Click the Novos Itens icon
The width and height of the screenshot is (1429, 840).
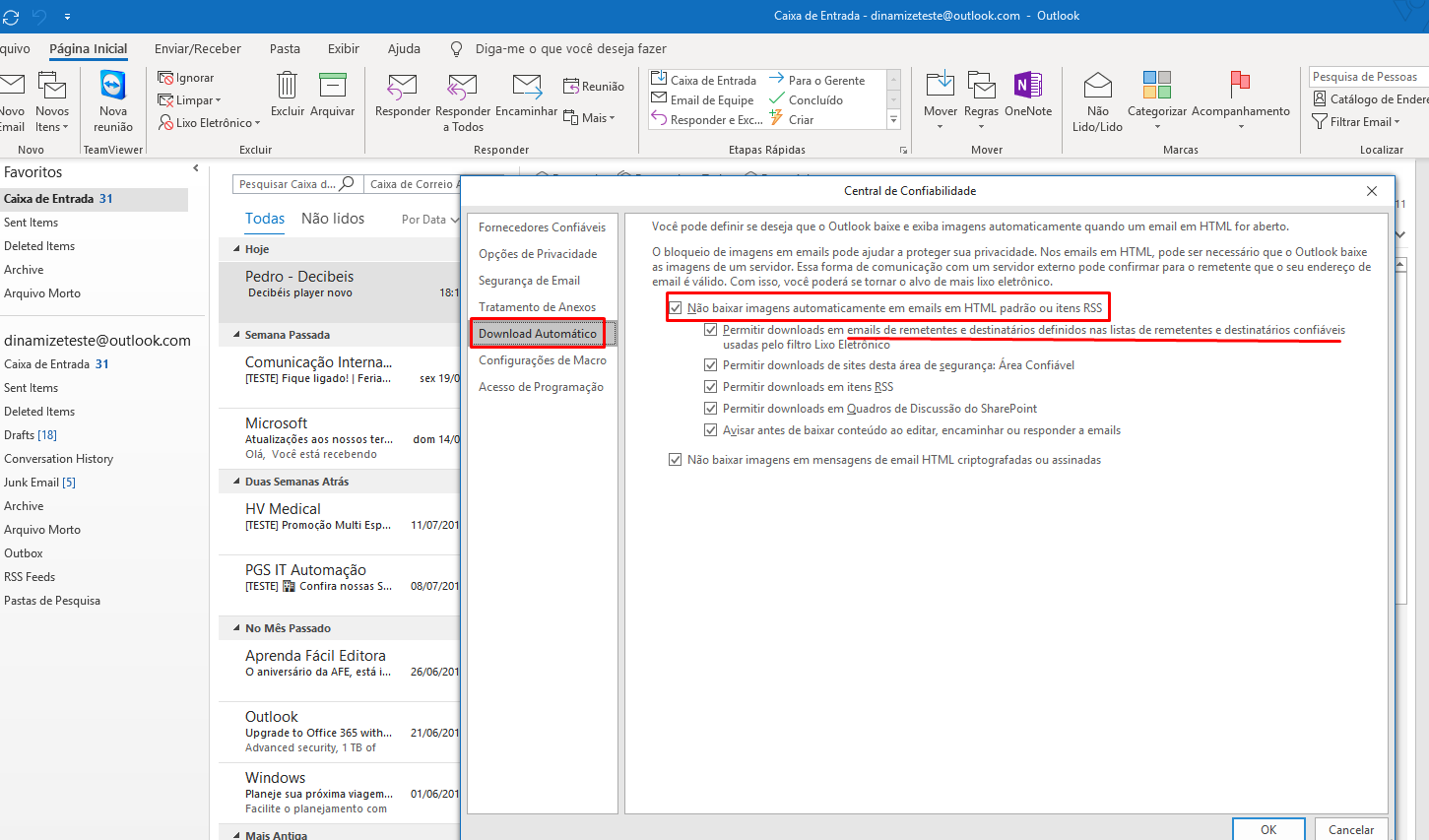tap(52, 86)
